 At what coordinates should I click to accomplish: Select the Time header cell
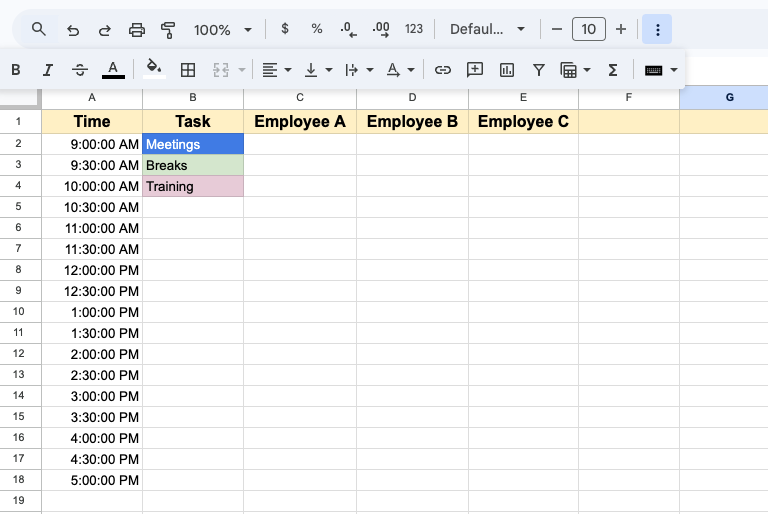tap(92, 121)
